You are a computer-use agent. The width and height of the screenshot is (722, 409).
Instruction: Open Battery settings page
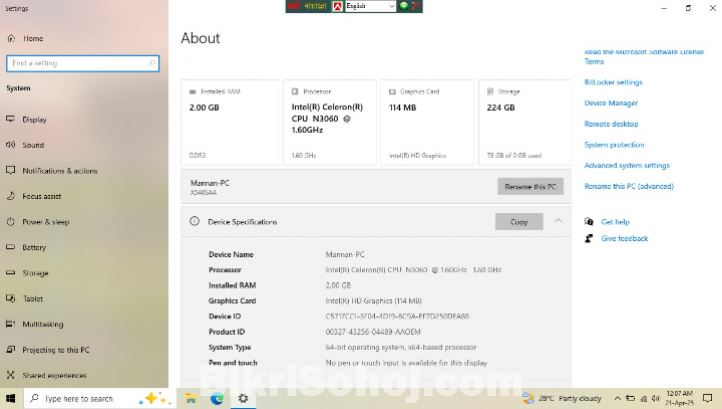point(34,247)
